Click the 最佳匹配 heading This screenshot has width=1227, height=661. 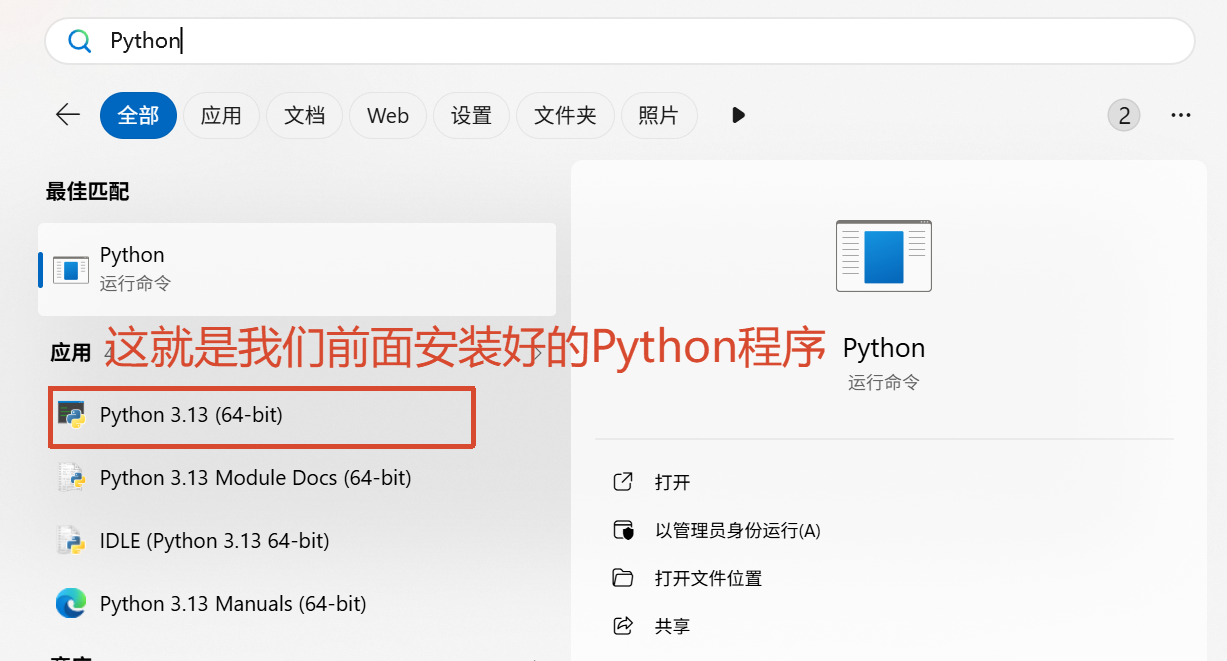(x=88, y=191)
